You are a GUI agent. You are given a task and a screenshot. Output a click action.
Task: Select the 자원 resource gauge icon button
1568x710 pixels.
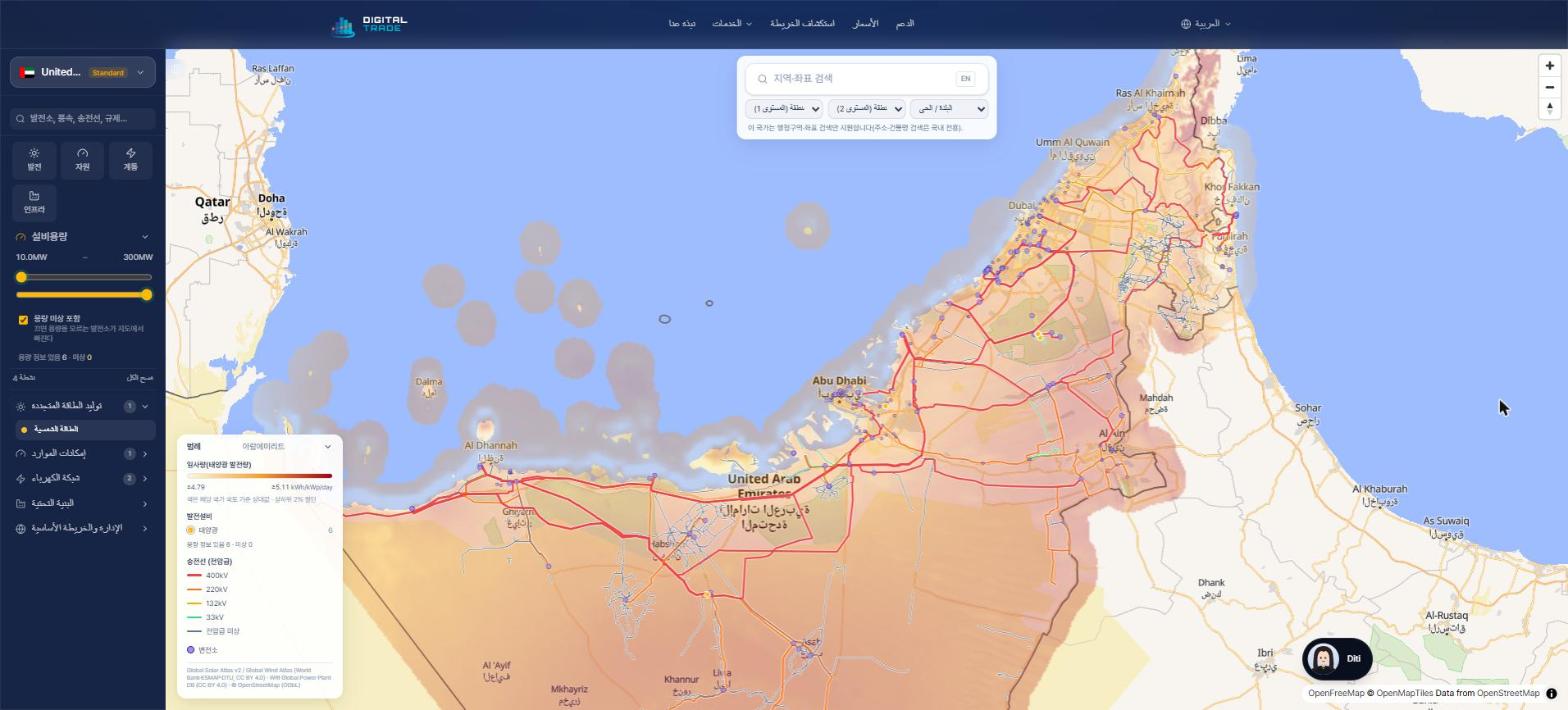[x=82, y=160]
